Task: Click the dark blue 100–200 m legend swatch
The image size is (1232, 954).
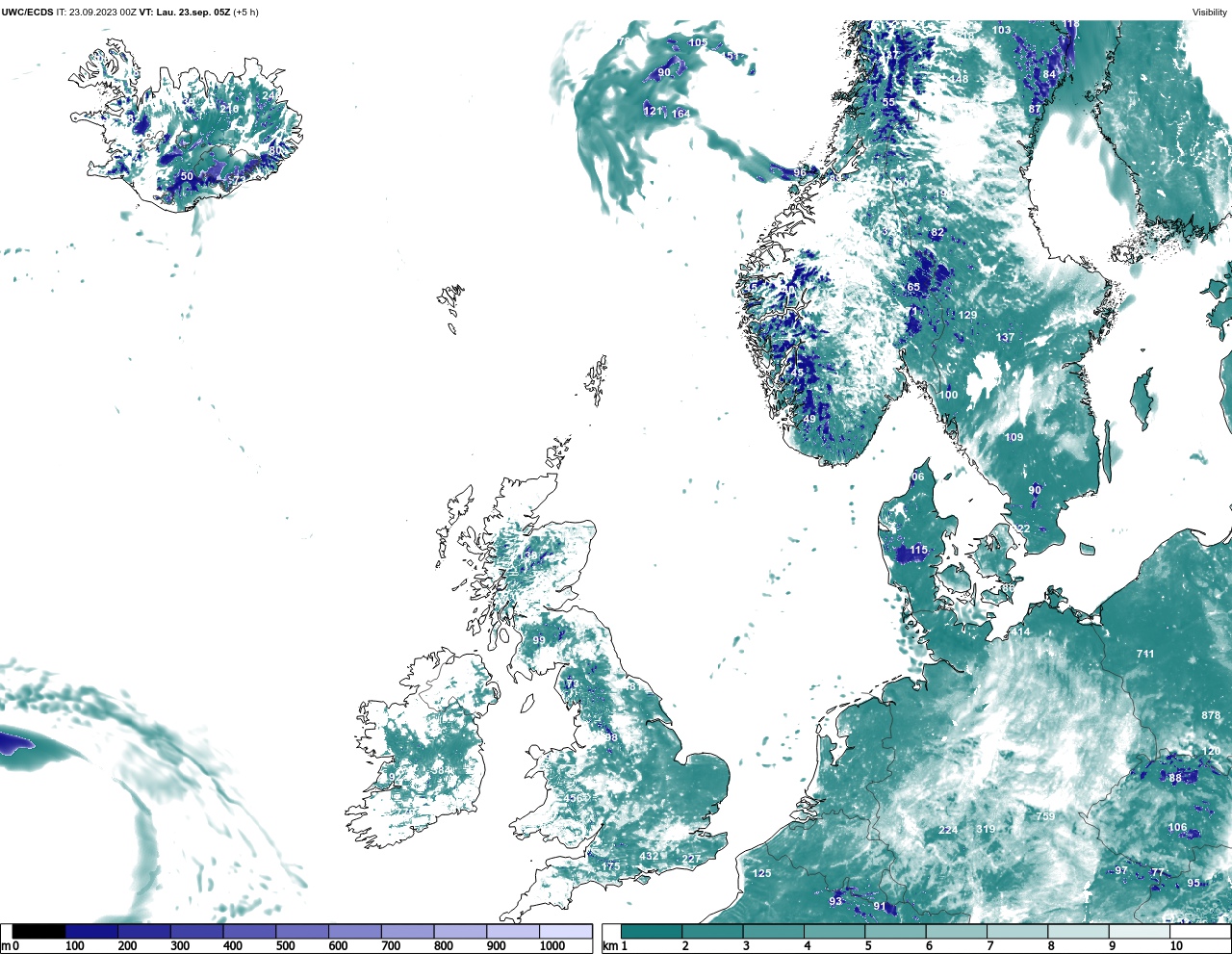Action: [x=91, y=932]
